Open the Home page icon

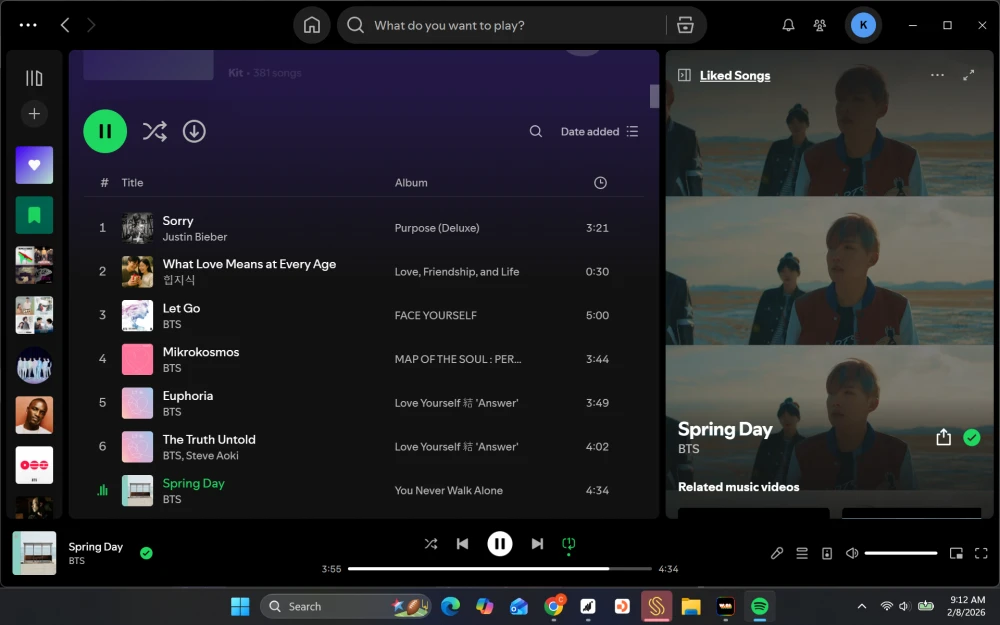click(312, 25)
